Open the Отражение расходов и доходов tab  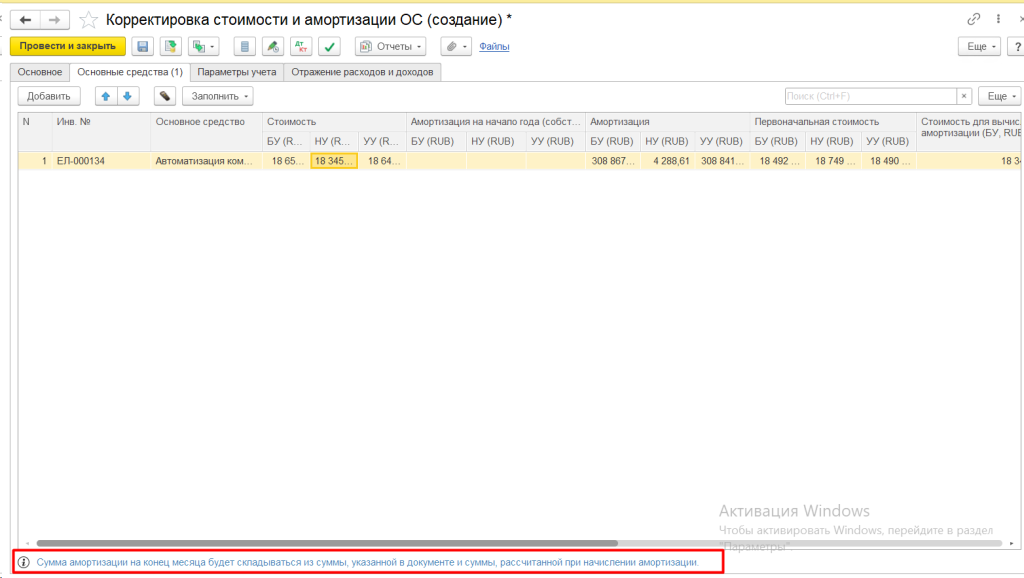[x=362, y=72]
